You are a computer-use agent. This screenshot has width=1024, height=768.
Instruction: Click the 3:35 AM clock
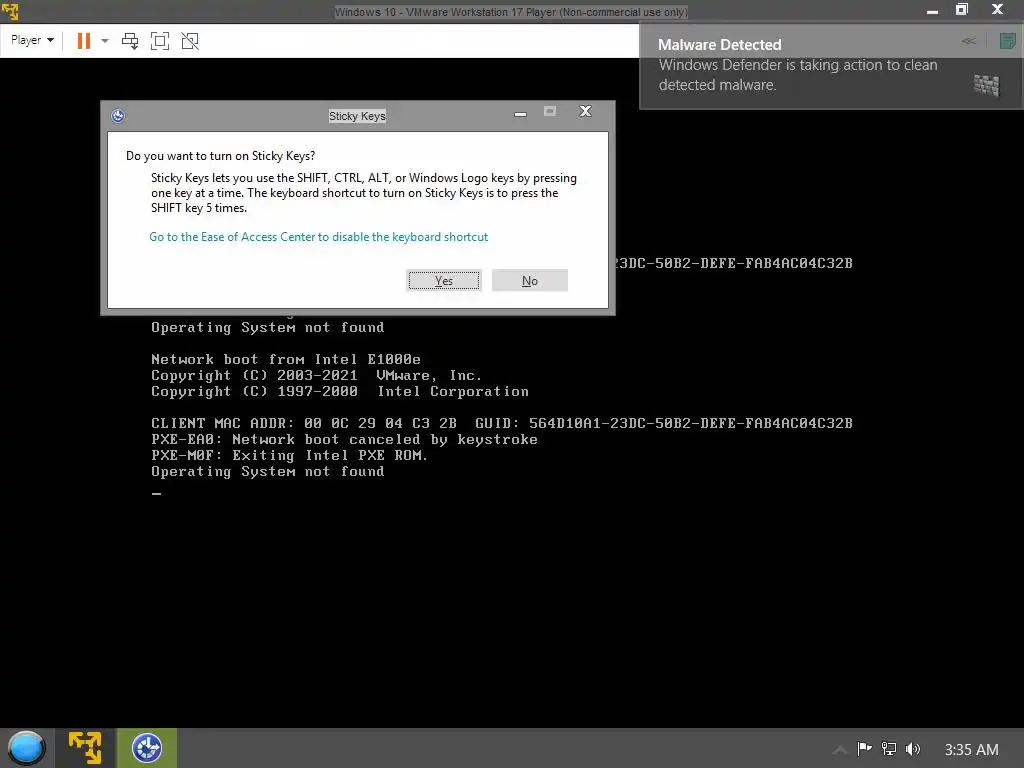[x=971, y=749]
